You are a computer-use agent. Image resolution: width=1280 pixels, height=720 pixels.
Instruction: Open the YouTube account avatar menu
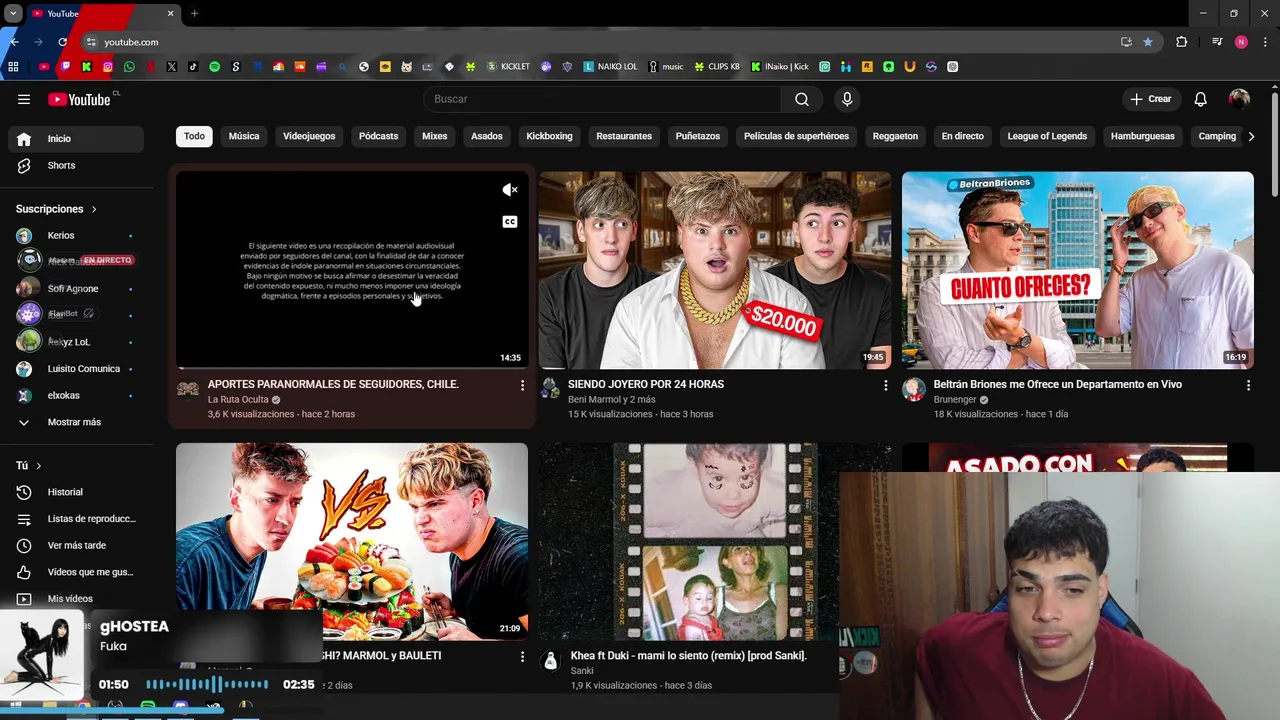[1239, 99]
